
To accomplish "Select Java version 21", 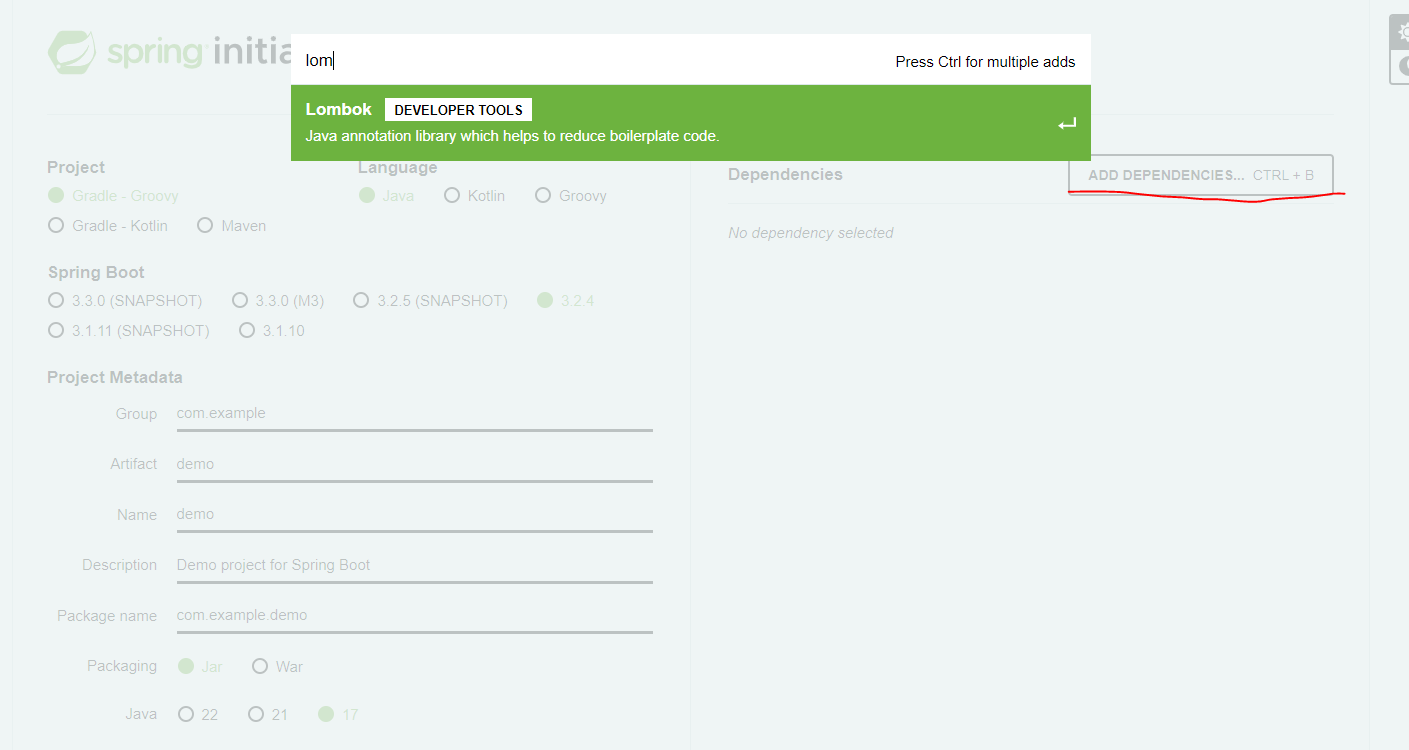I will [268, 714].
